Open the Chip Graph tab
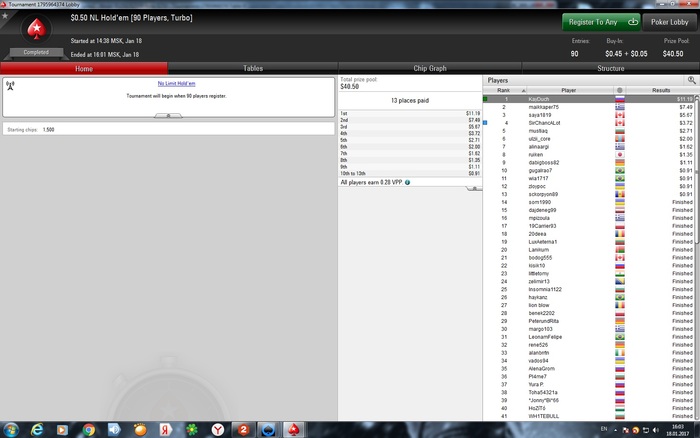Screen dimensions: 700x438 [429, 68]
